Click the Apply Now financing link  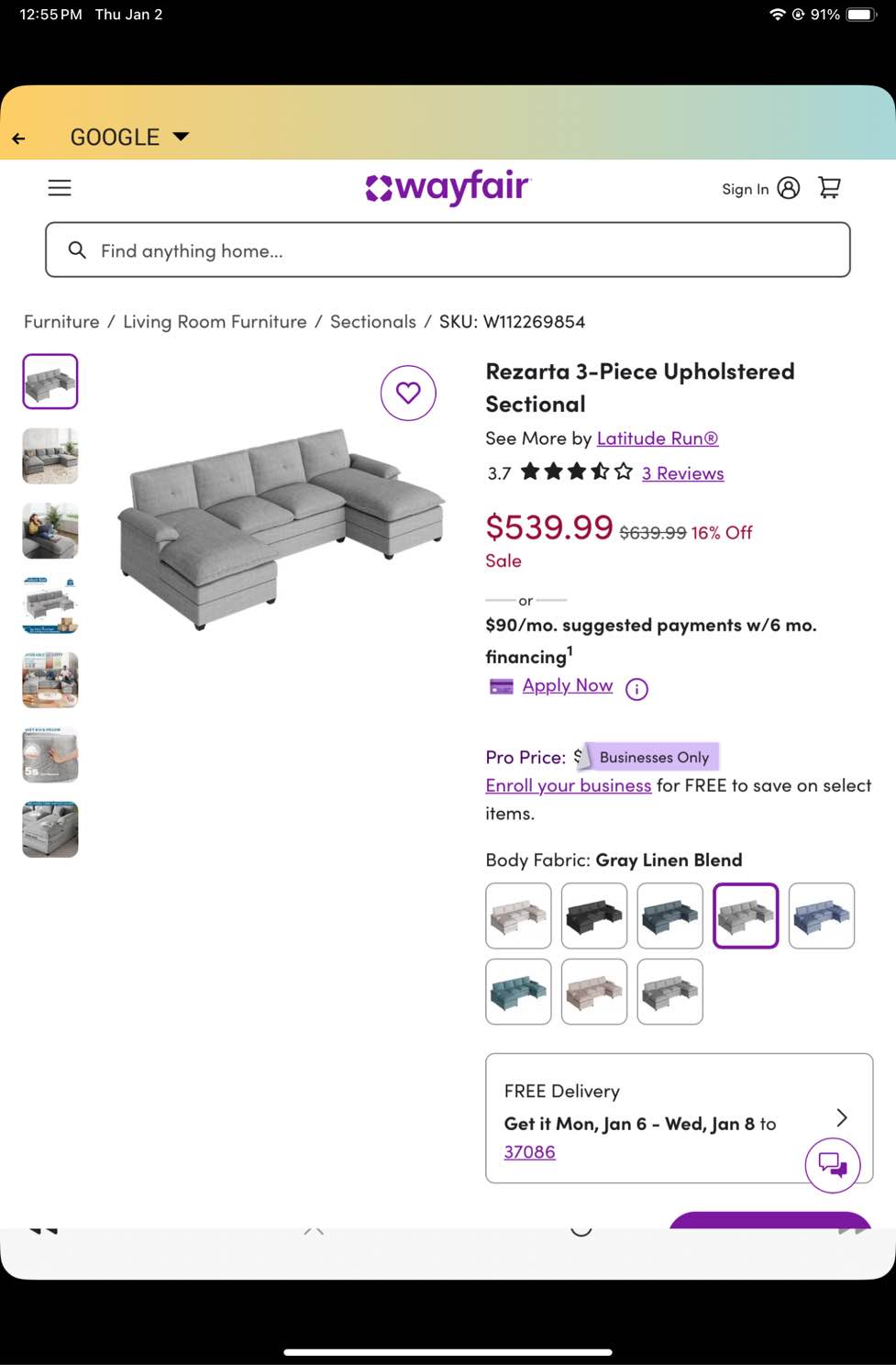567,685
